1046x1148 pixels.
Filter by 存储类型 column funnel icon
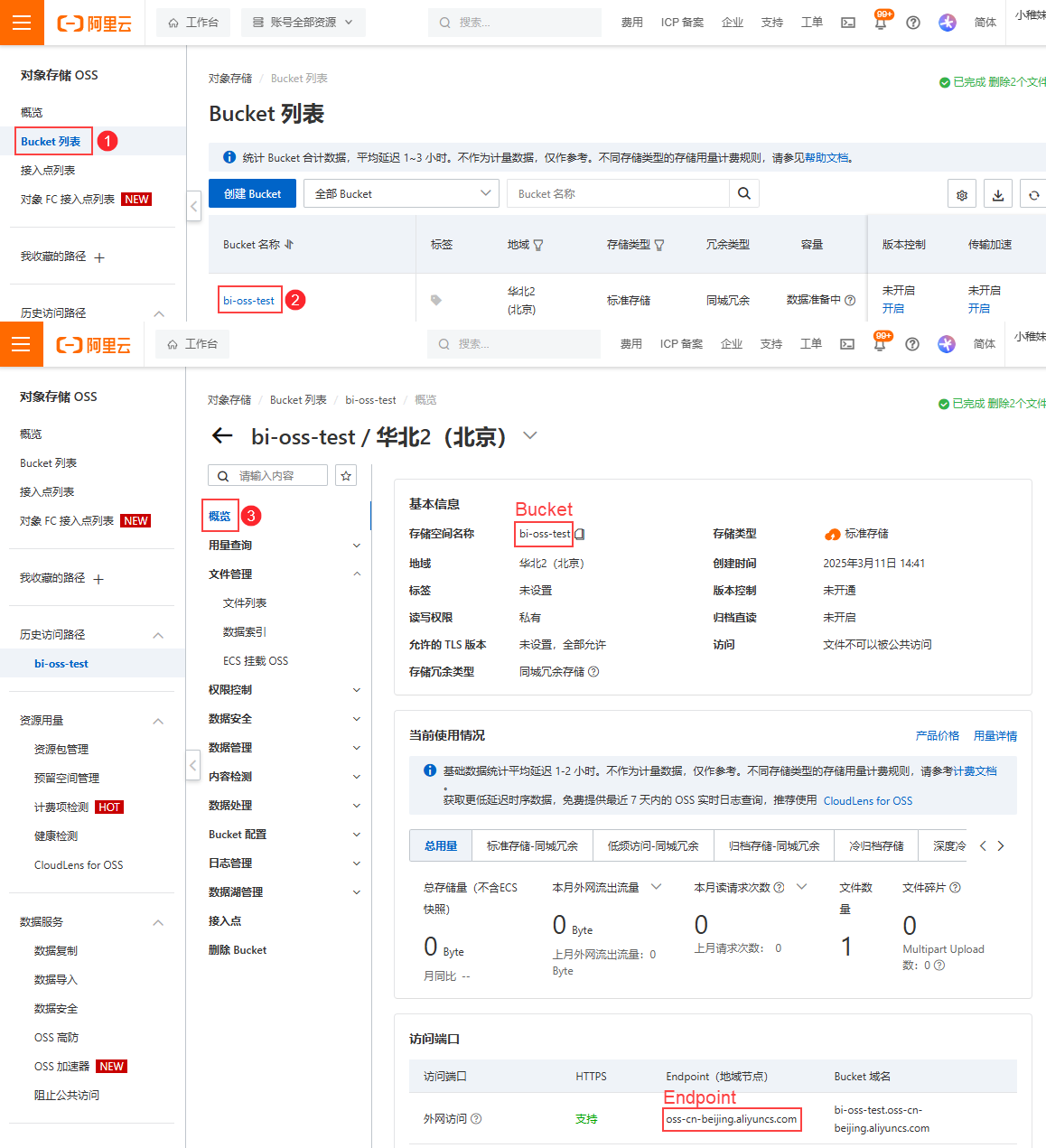pos(659,245)
